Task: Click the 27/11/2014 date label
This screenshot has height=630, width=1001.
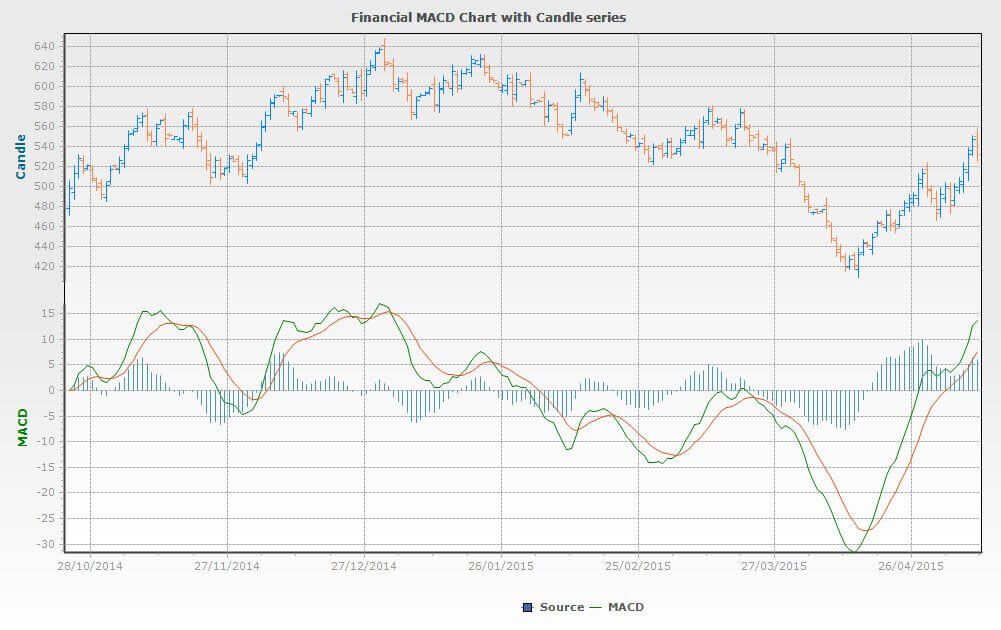Action: pyautogui.click(x=227, y=566)
